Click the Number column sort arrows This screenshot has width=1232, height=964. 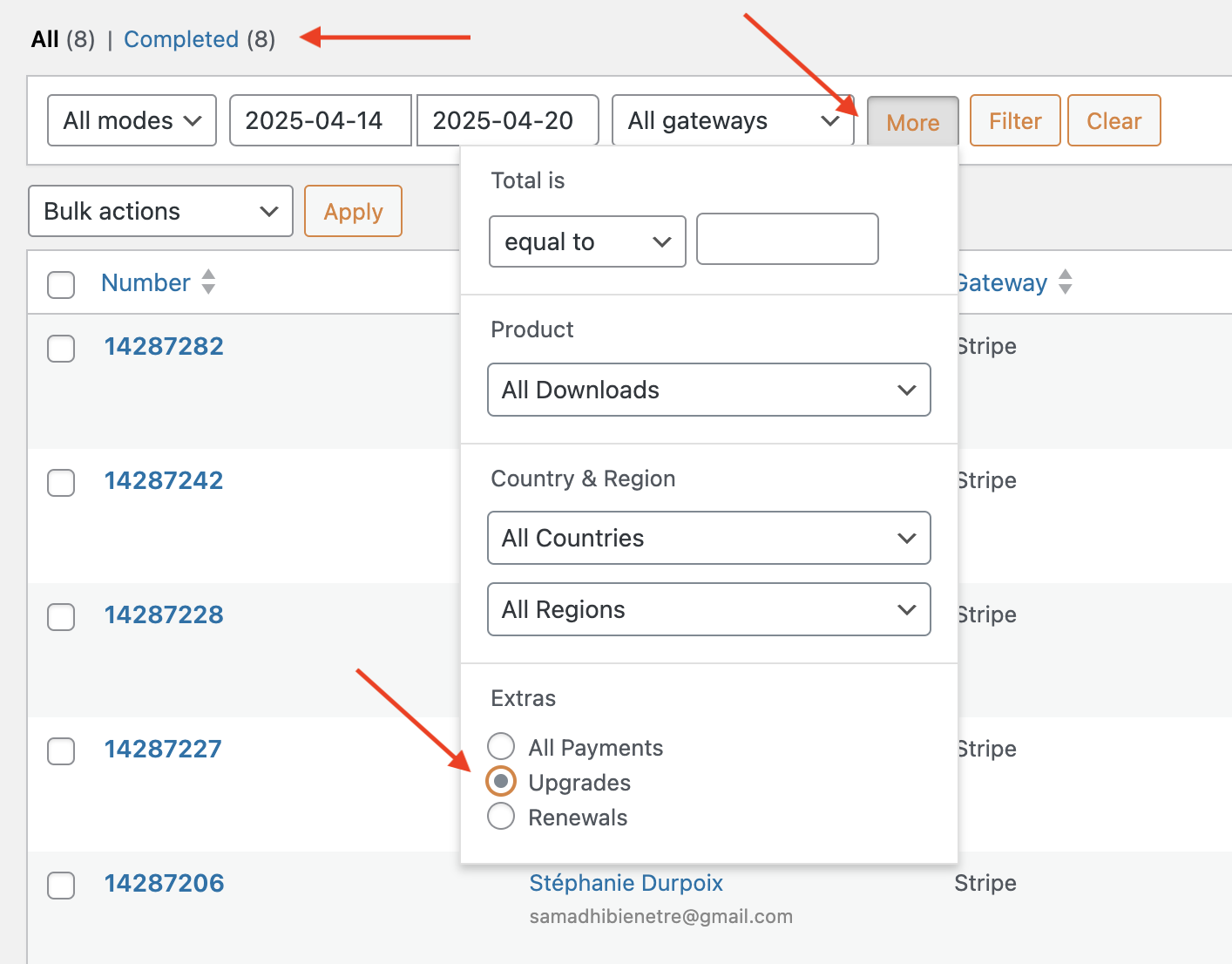click(208, 282)
